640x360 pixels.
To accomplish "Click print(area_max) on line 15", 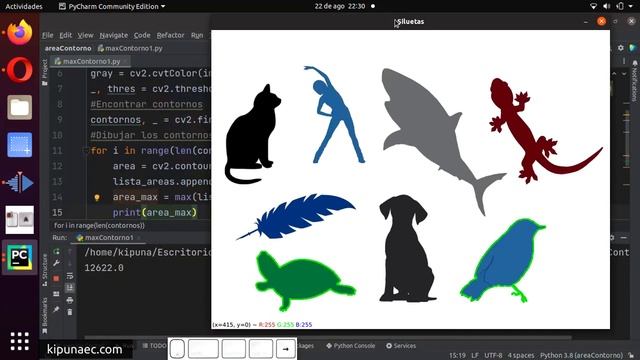I will tap(155, 213).
